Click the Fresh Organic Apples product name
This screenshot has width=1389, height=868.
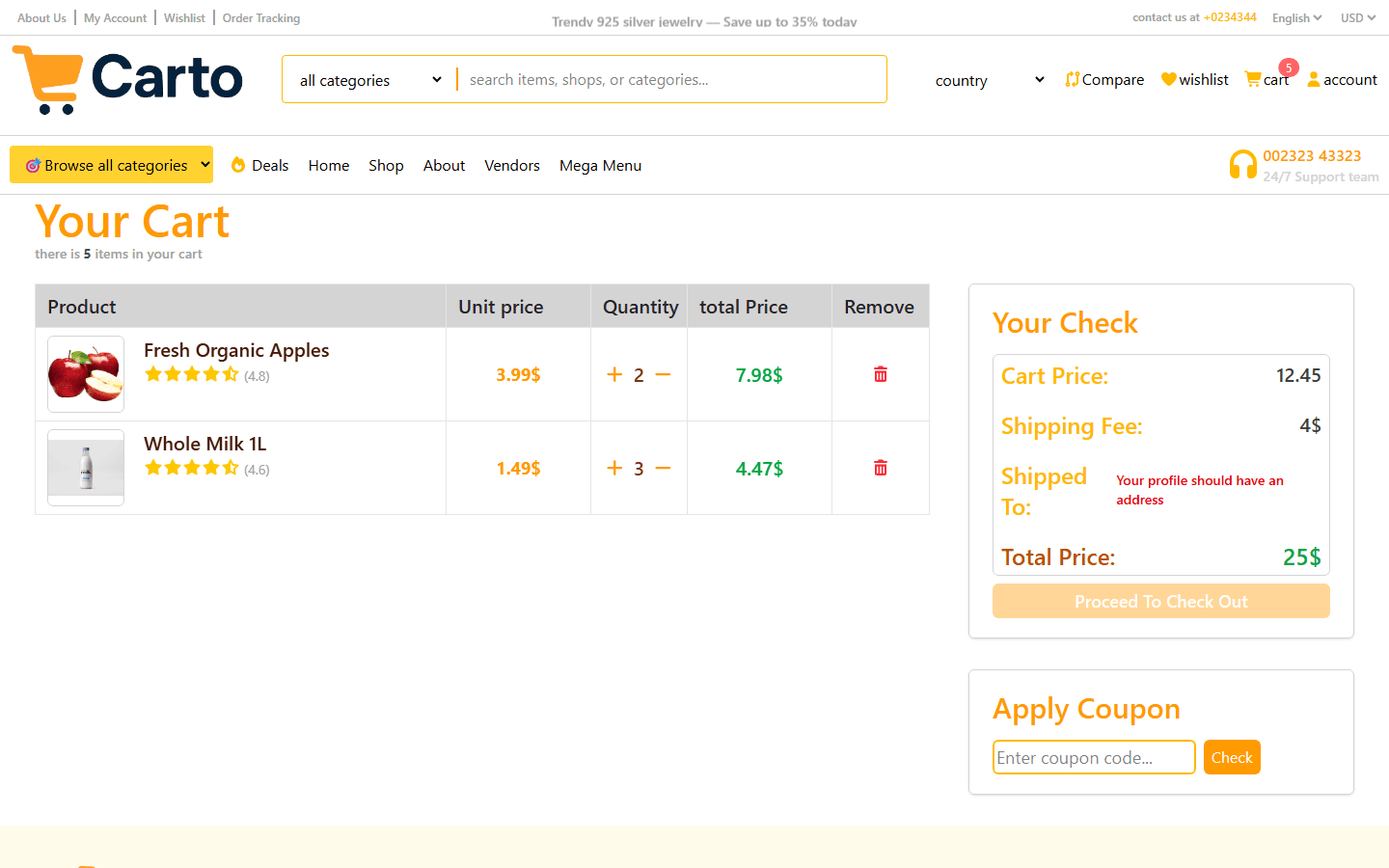[236, 350]
